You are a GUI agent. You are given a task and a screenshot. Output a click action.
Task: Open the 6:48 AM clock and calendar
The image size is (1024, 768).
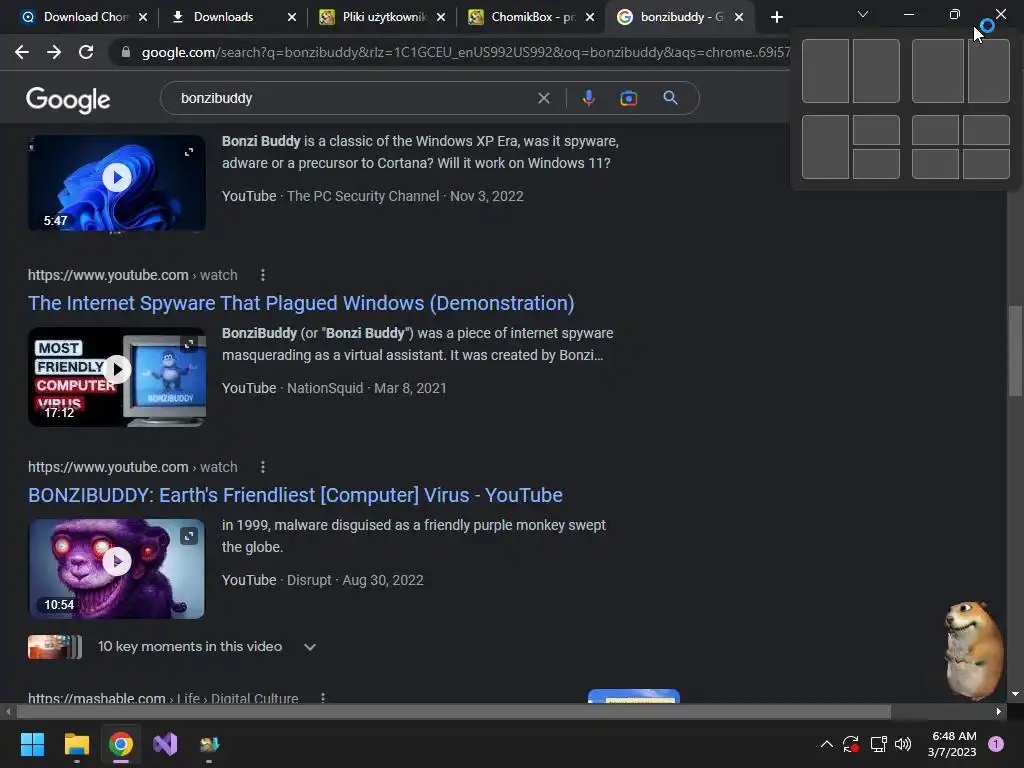(x=953, y=744)
